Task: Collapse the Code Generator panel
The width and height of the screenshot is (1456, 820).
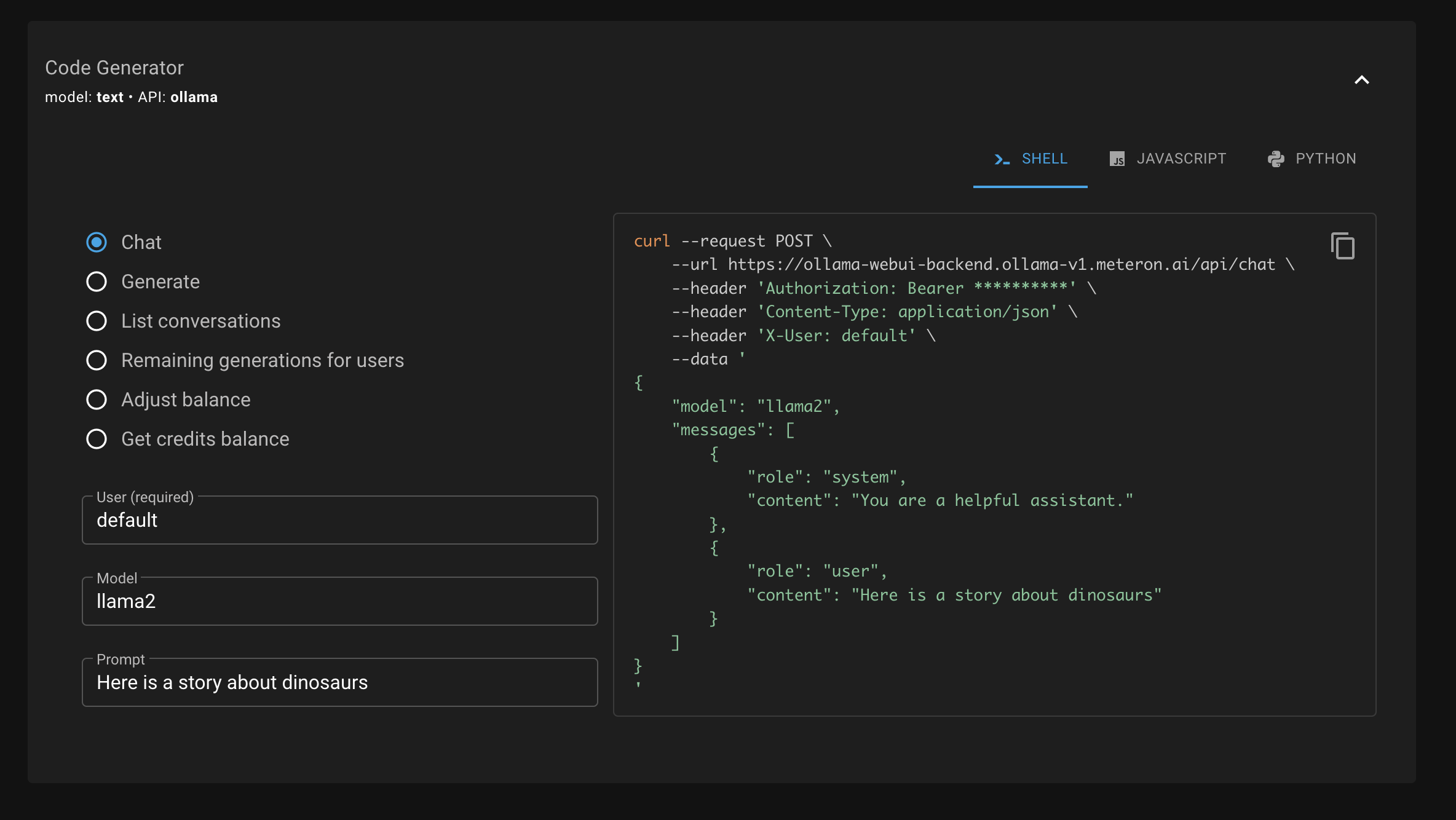Action: point(1363,80)
